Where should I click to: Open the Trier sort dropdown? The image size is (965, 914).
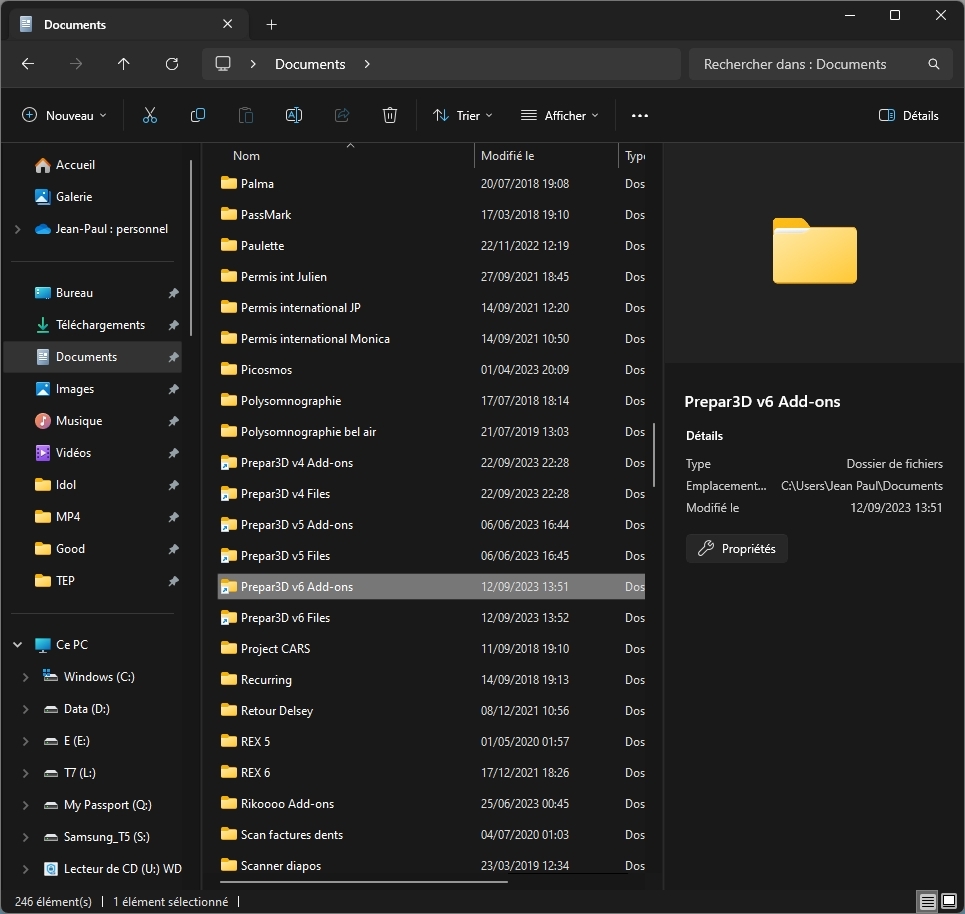click(463, 116)
